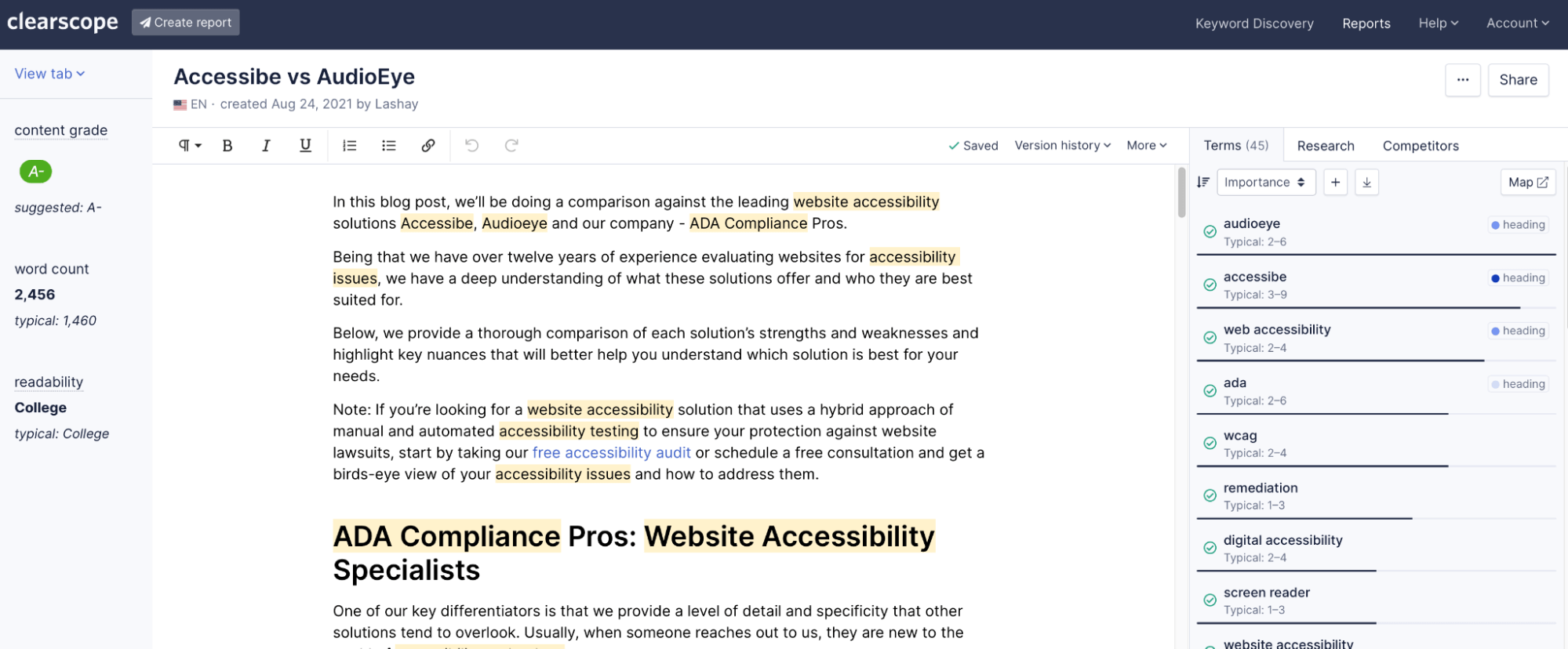Toggle underline formatting

305,146
